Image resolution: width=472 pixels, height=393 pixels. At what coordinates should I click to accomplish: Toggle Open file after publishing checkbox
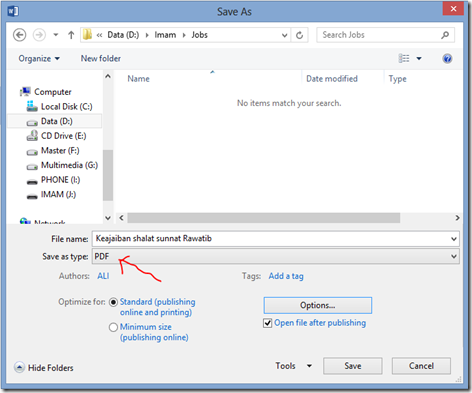267,323
